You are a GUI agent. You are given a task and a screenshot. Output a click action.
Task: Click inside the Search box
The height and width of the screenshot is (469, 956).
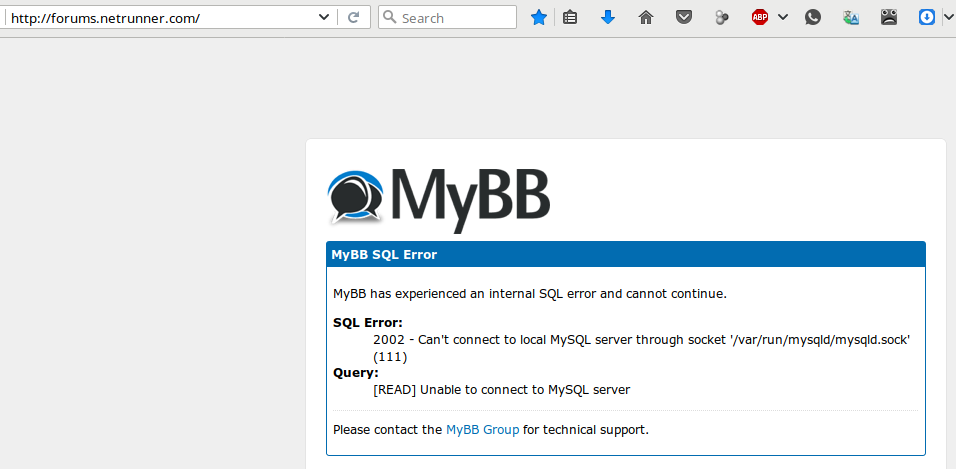click(455, 18)
